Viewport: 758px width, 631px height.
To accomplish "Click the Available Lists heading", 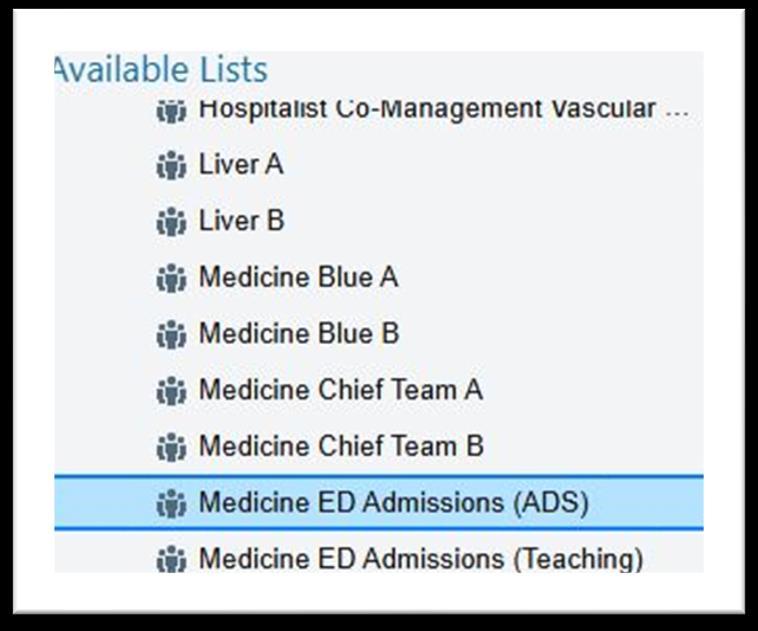I will pyautogui.click(x=160, y=70).
